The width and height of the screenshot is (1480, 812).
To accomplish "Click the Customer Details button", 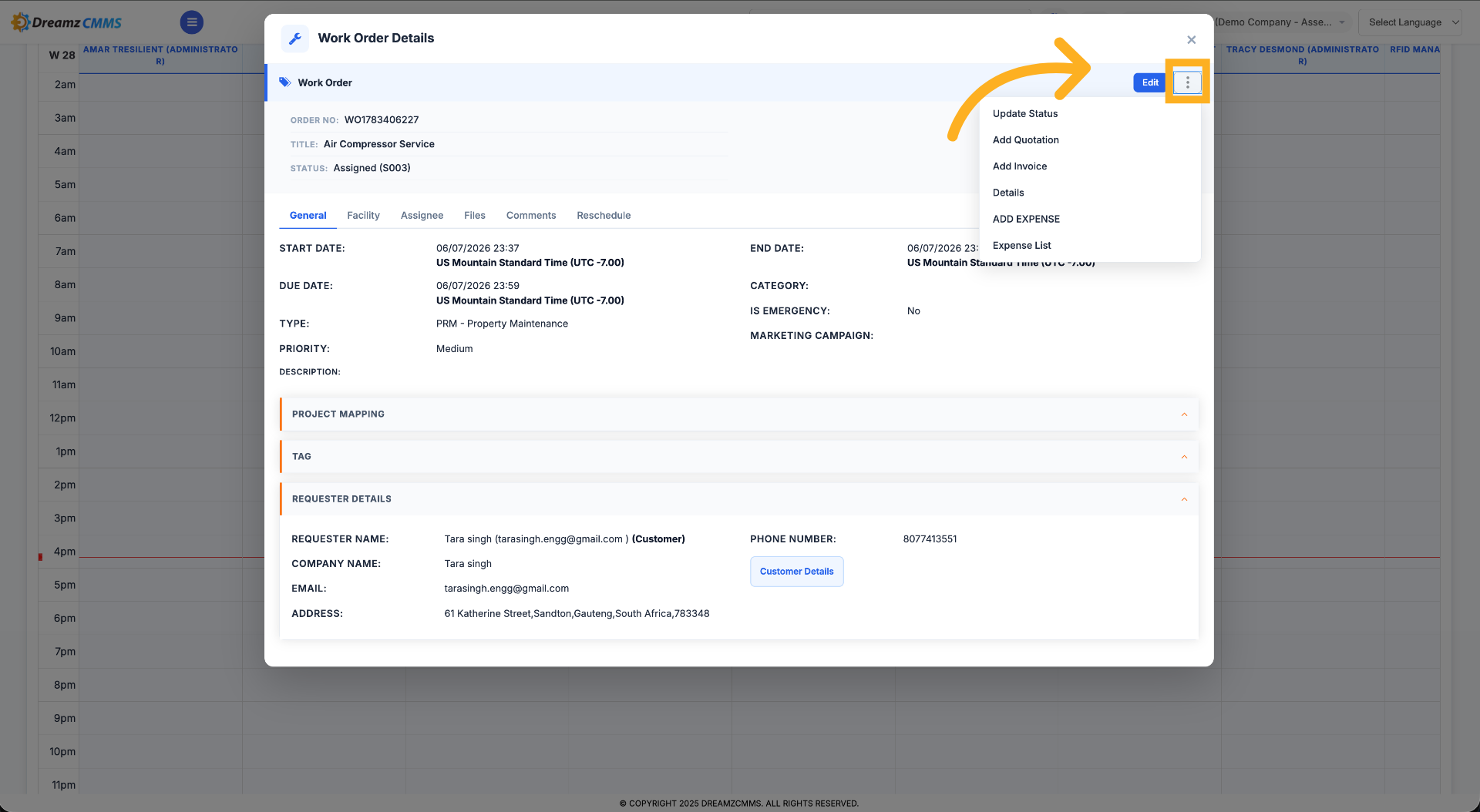I will (796, 572).
